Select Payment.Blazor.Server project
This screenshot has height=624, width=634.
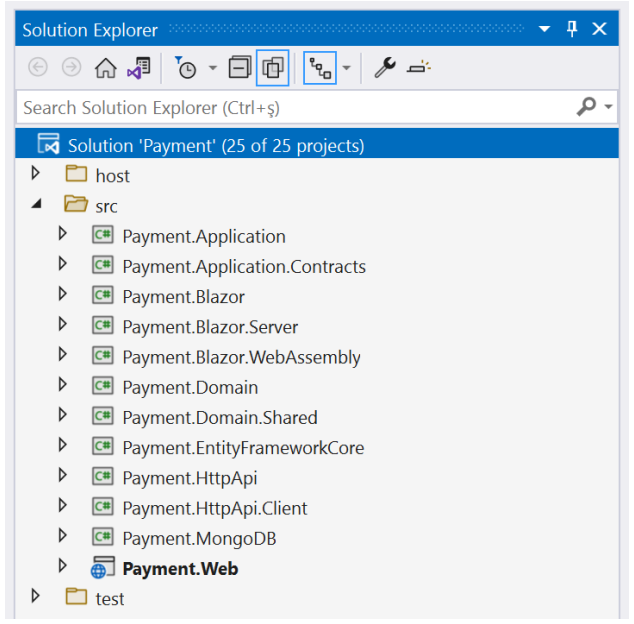click(x=210, y=327)
